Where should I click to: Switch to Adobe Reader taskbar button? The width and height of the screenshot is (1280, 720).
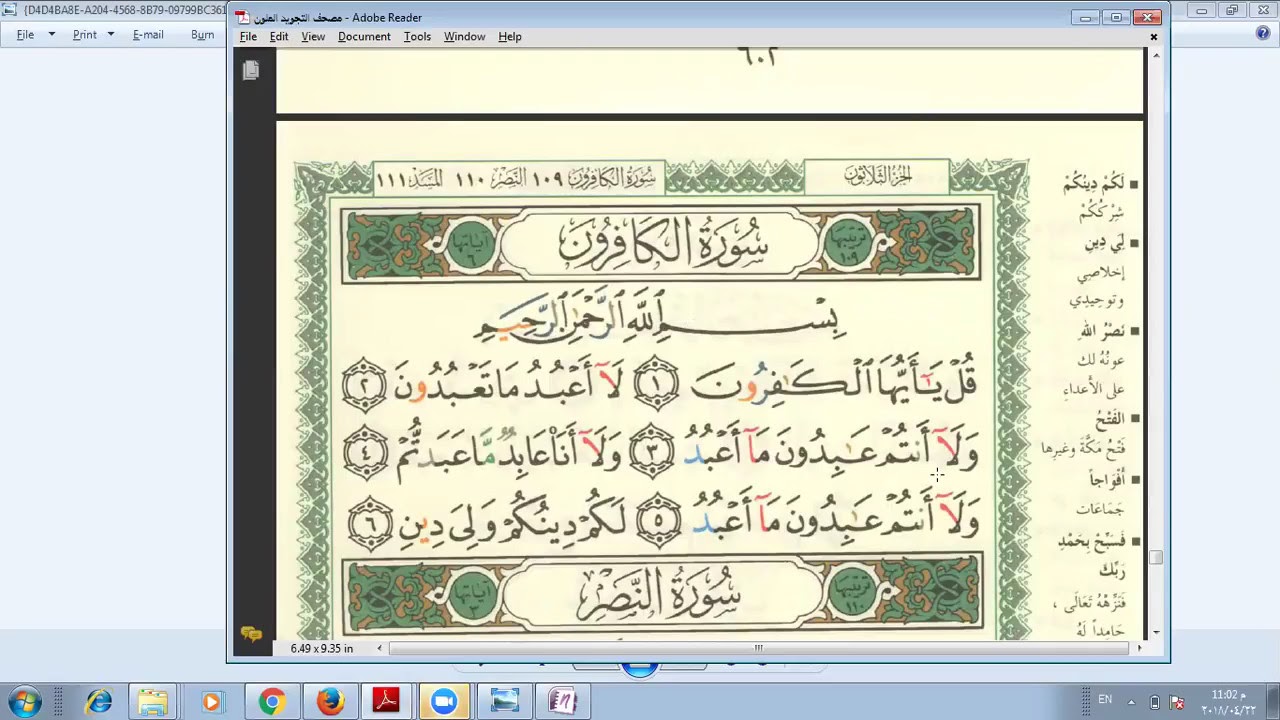pos(386,702)
